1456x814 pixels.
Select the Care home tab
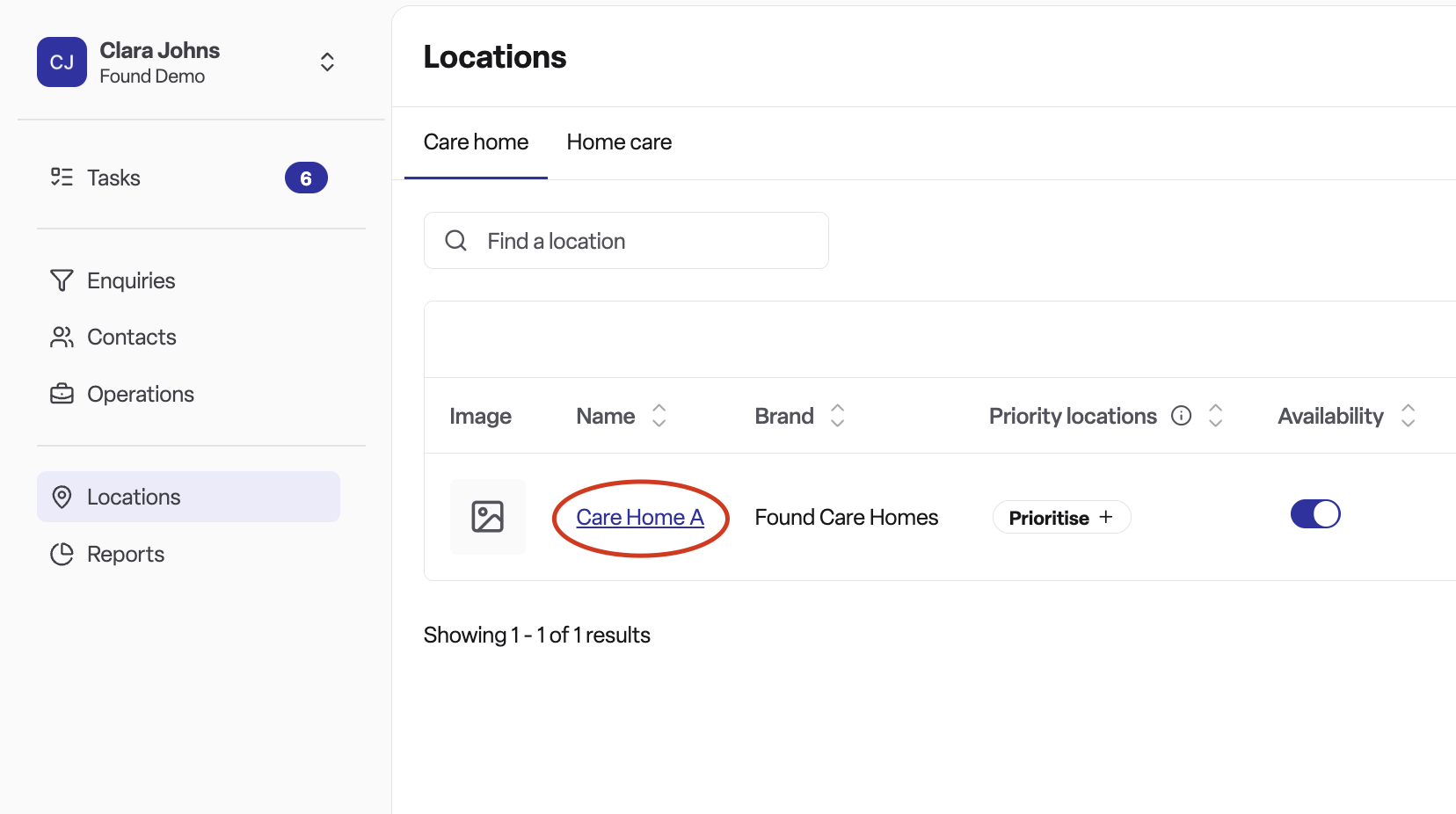point(476,142)
